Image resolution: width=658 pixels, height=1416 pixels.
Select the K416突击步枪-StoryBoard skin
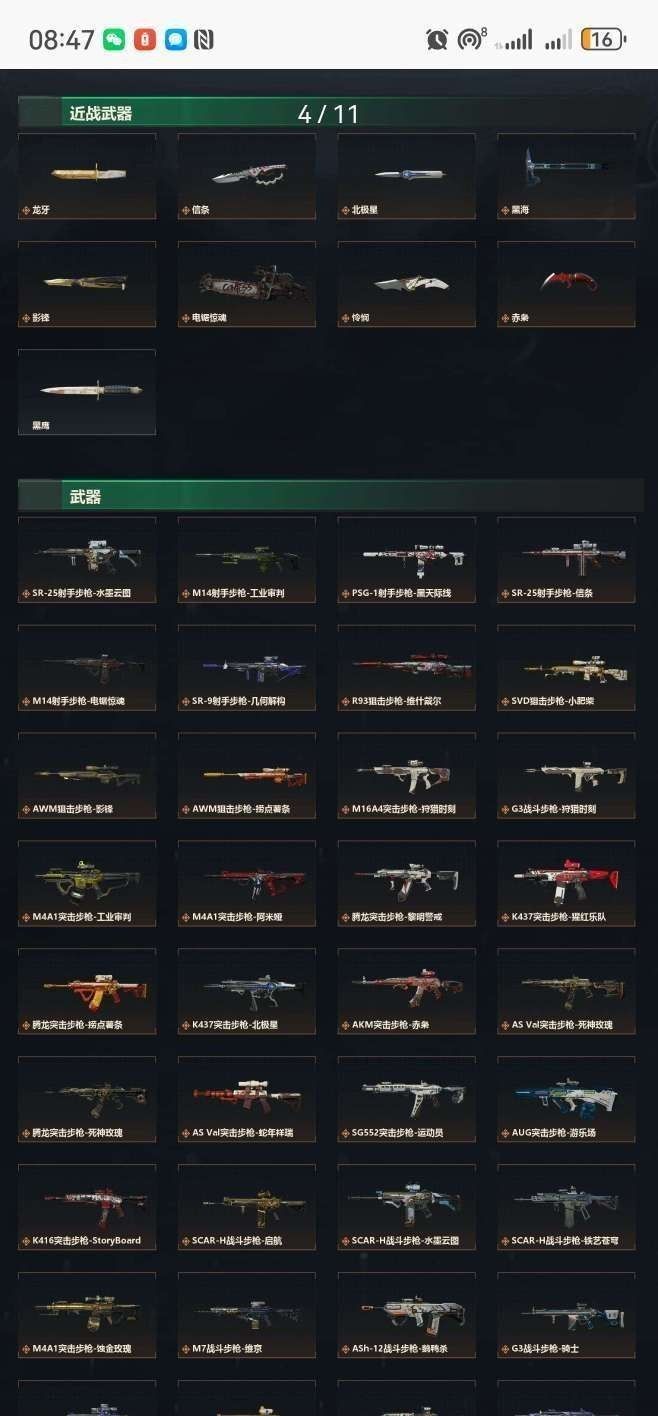coord(87,1207)
